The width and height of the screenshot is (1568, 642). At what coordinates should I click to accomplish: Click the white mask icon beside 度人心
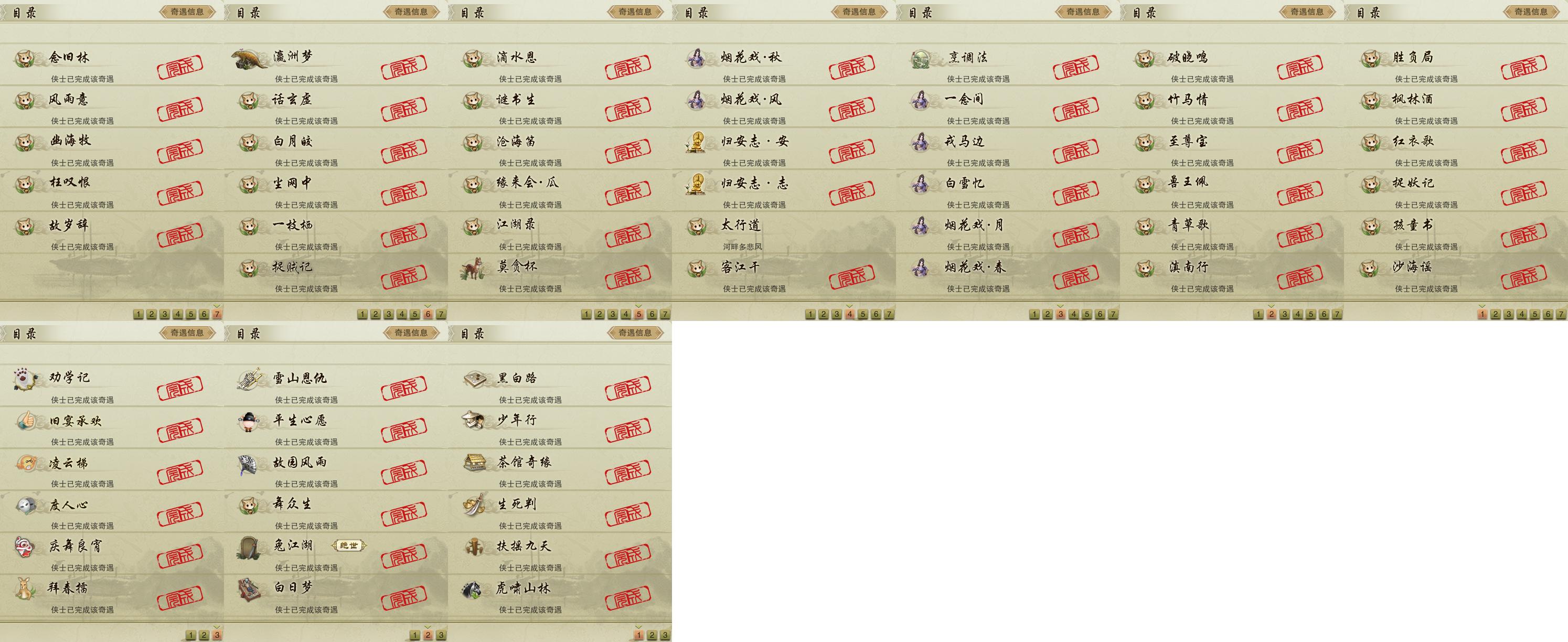point(25,505)
